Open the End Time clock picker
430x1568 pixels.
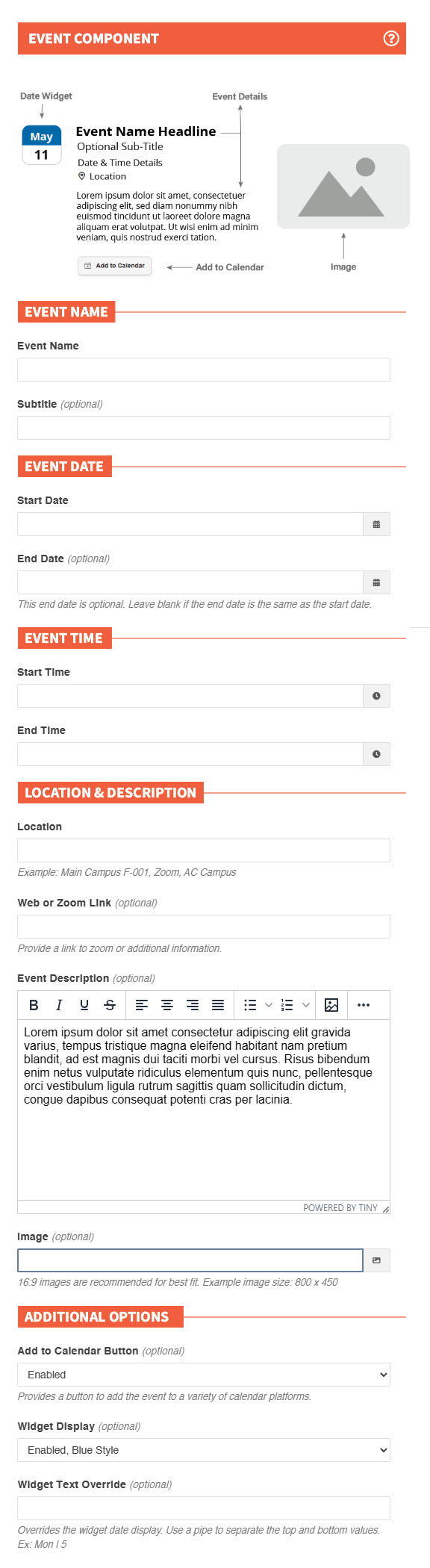coord(376,754)
